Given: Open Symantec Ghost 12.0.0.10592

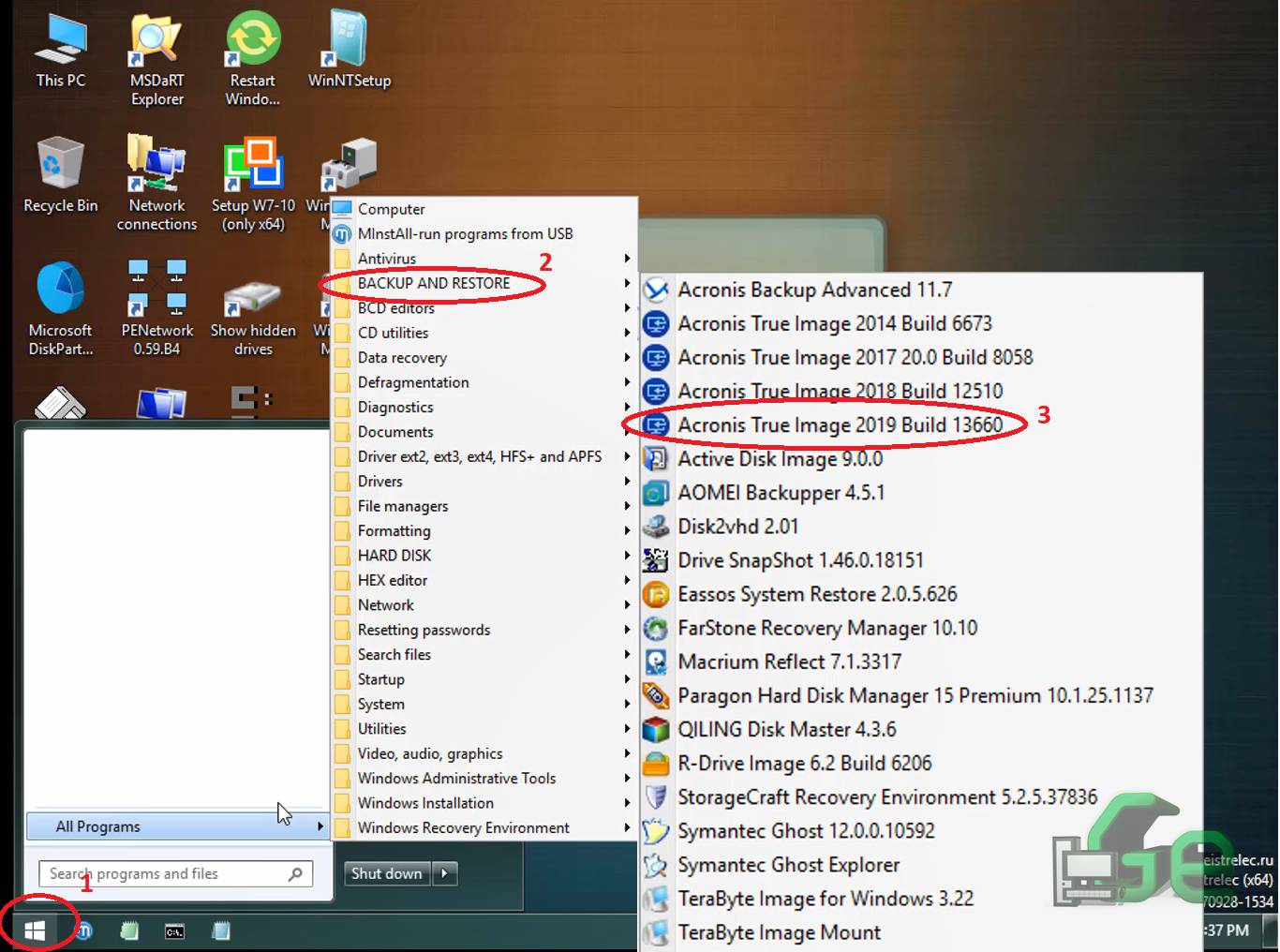Looking at the screenshot, I should (920, 830).
